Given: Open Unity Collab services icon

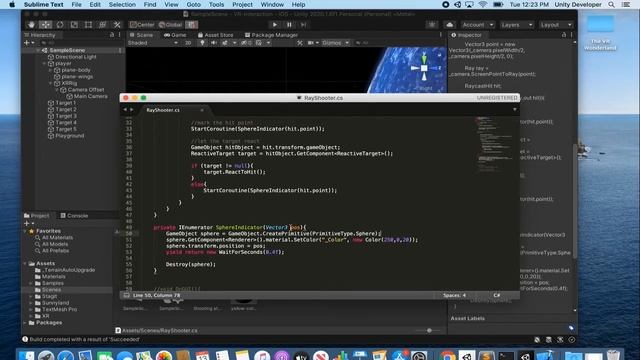Looking at the screenshot, I should click(x=432, y=24).
